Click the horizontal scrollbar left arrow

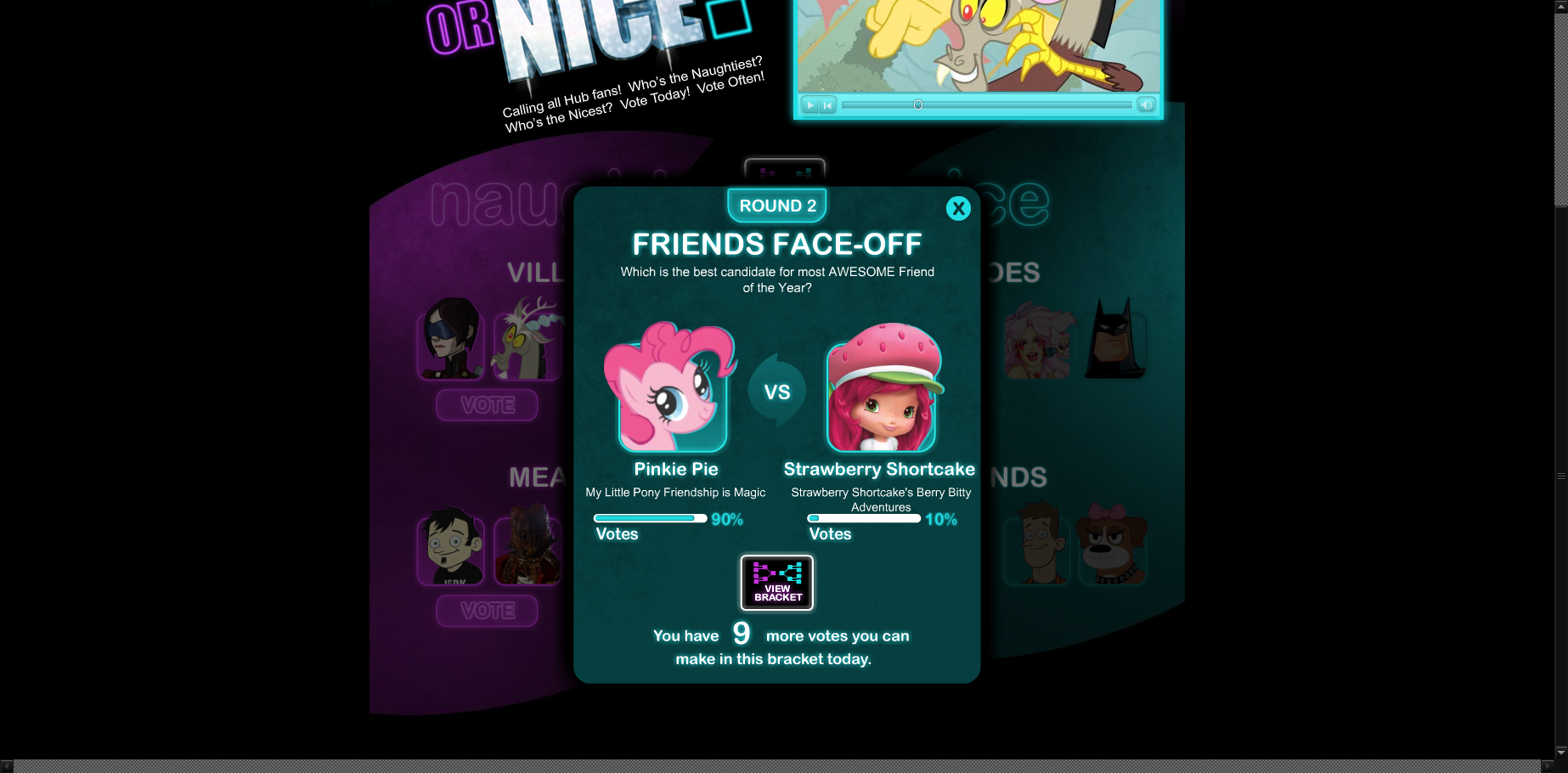(x=7, y=766)
